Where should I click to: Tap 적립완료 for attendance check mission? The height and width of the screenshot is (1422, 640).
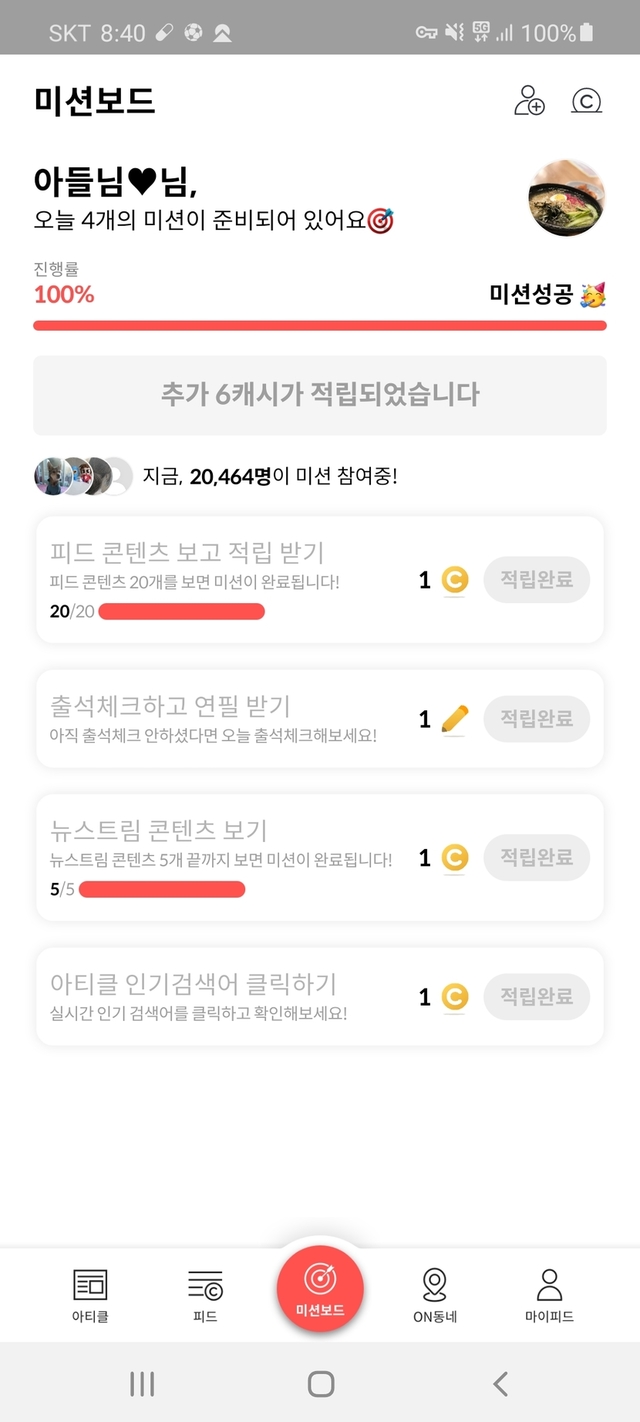pyautogui.click(x=536, y=719)
